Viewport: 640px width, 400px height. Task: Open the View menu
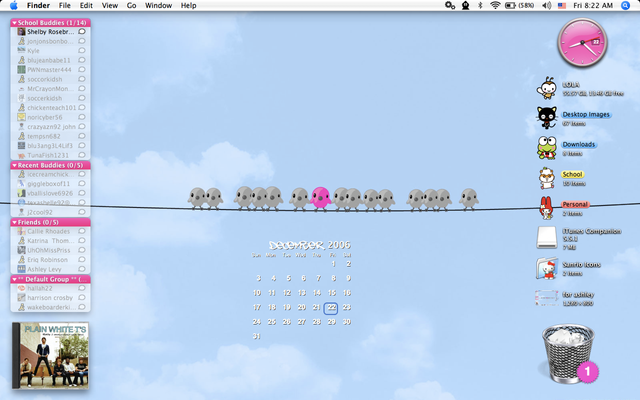click(x=109, y=5)
